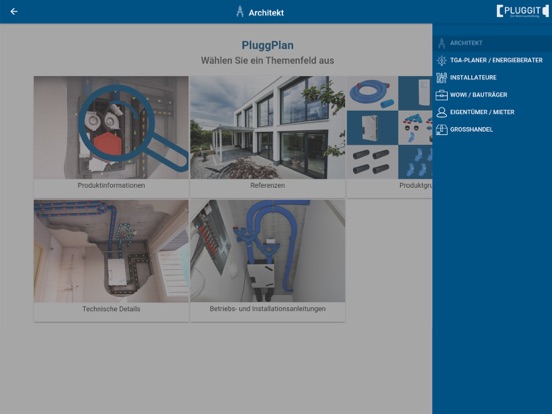This screenshot has height=414, width=552.
Task: Click the Produktinformationen label
Action: point(111,186)
